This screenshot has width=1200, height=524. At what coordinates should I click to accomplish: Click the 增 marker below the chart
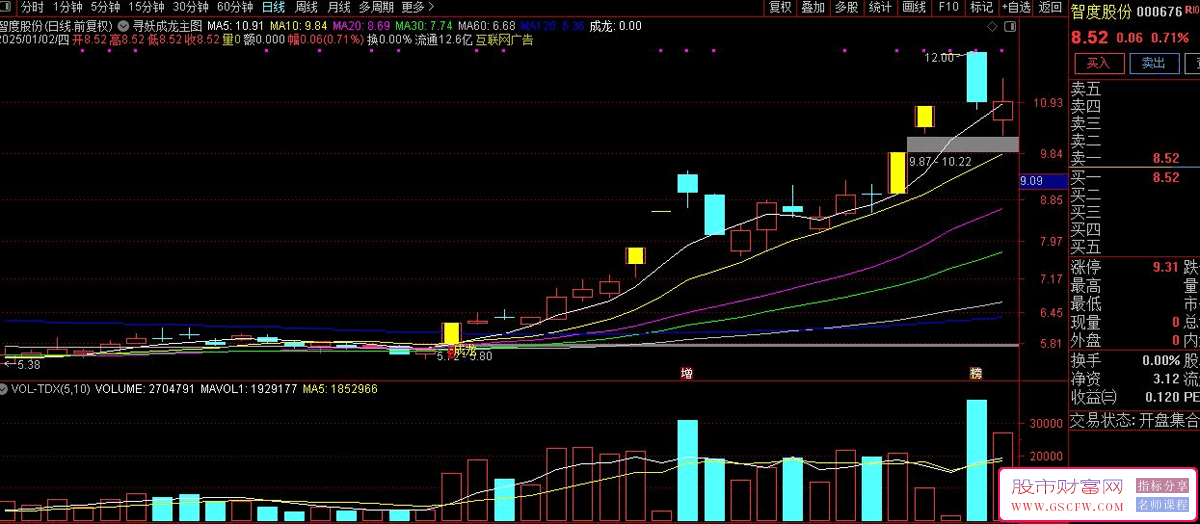(686, 373)
